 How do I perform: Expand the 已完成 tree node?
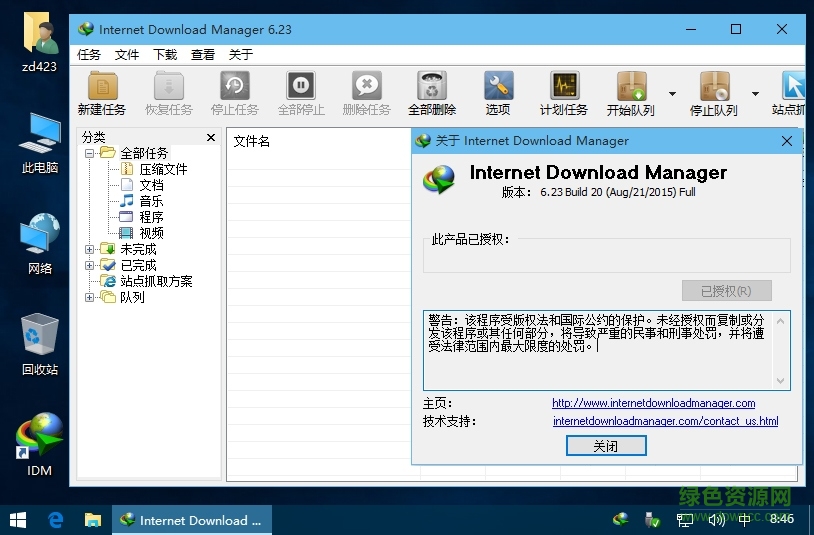click(x=90, y=265)
